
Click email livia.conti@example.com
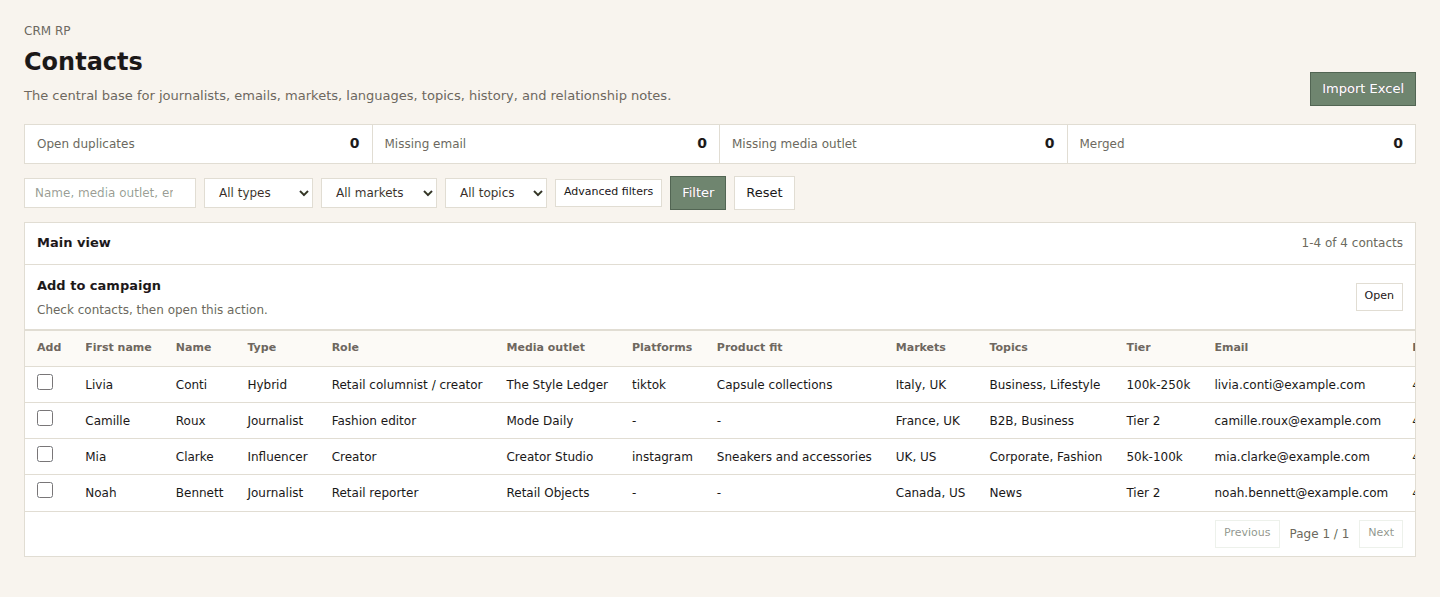point(1290,385)
